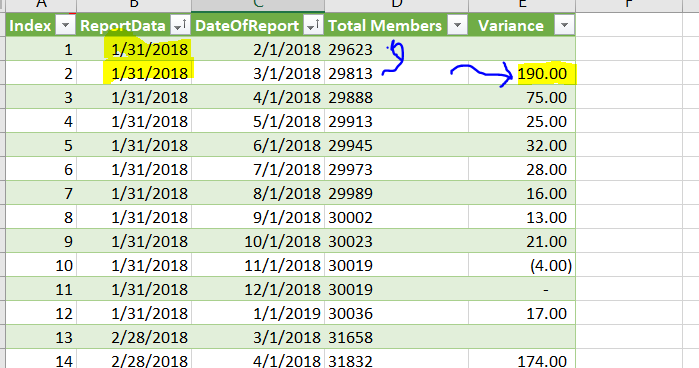The width and height of the screenshot is (699, 368).
Task: Select the negative (4.00) variance cell
Action: click(522, 265)
